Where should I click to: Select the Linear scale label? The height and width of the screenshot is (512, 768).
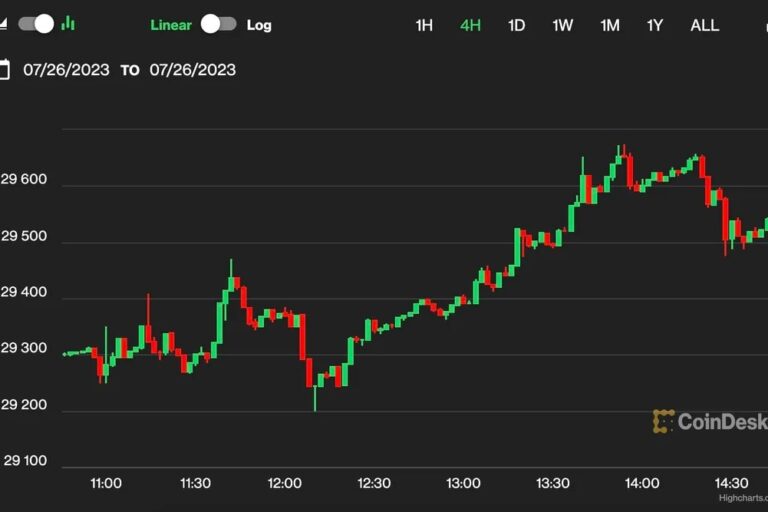pos(170,25)
